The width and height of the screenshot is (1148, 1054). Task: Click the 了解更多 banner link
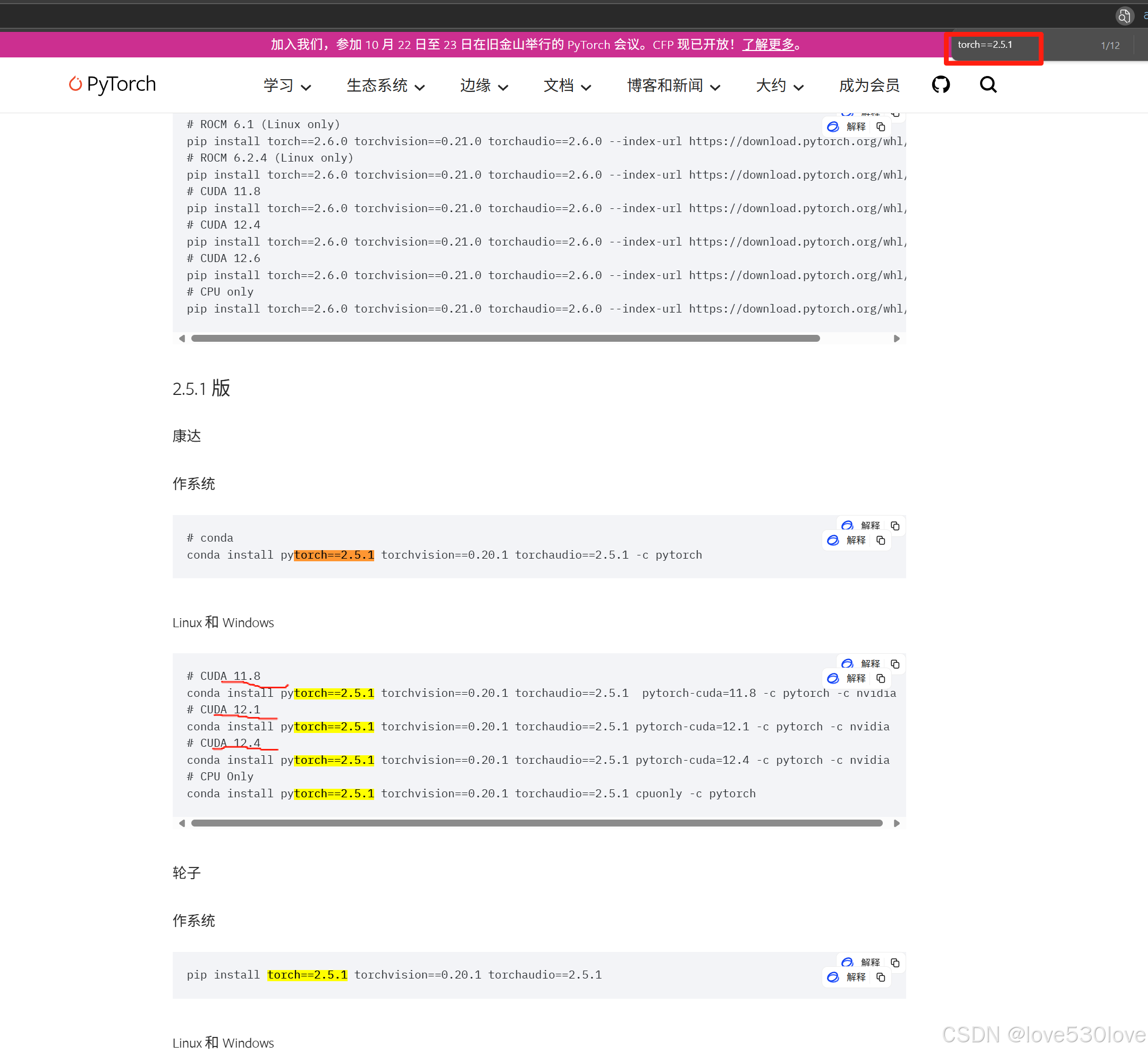(x=767, y=45)
